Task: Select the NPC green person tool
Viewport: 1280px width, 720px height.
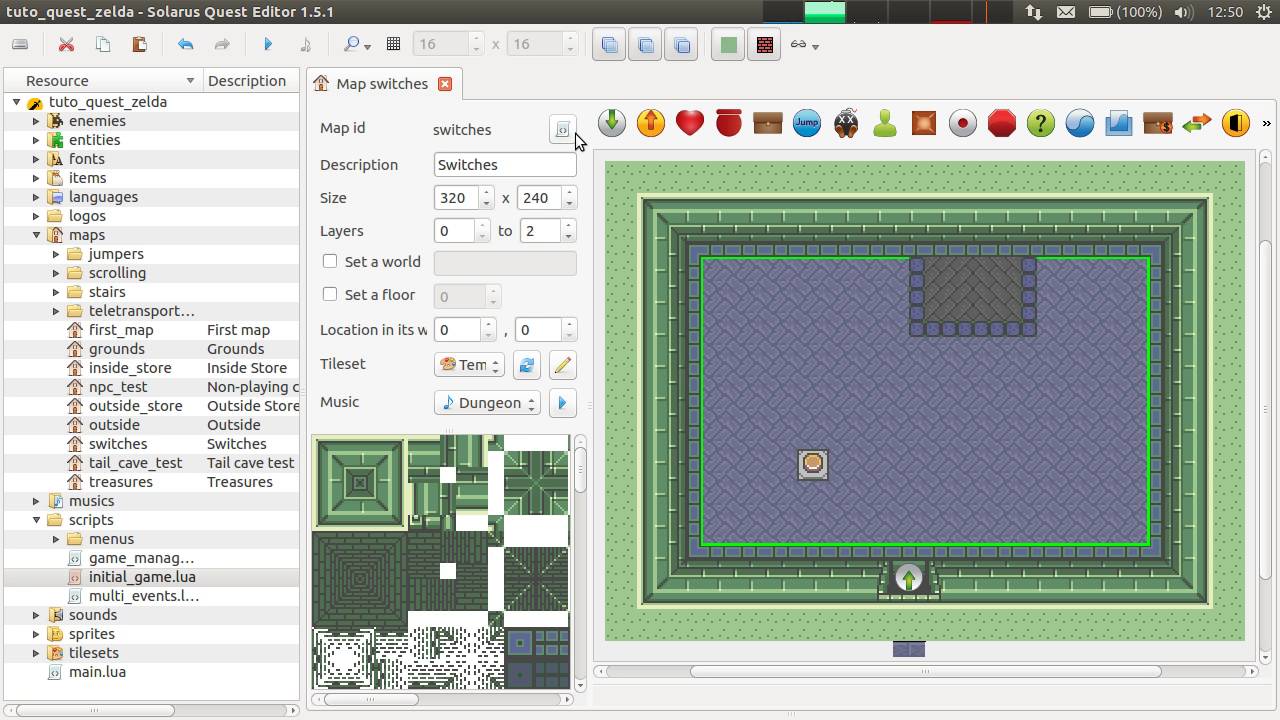Action: 885,123
